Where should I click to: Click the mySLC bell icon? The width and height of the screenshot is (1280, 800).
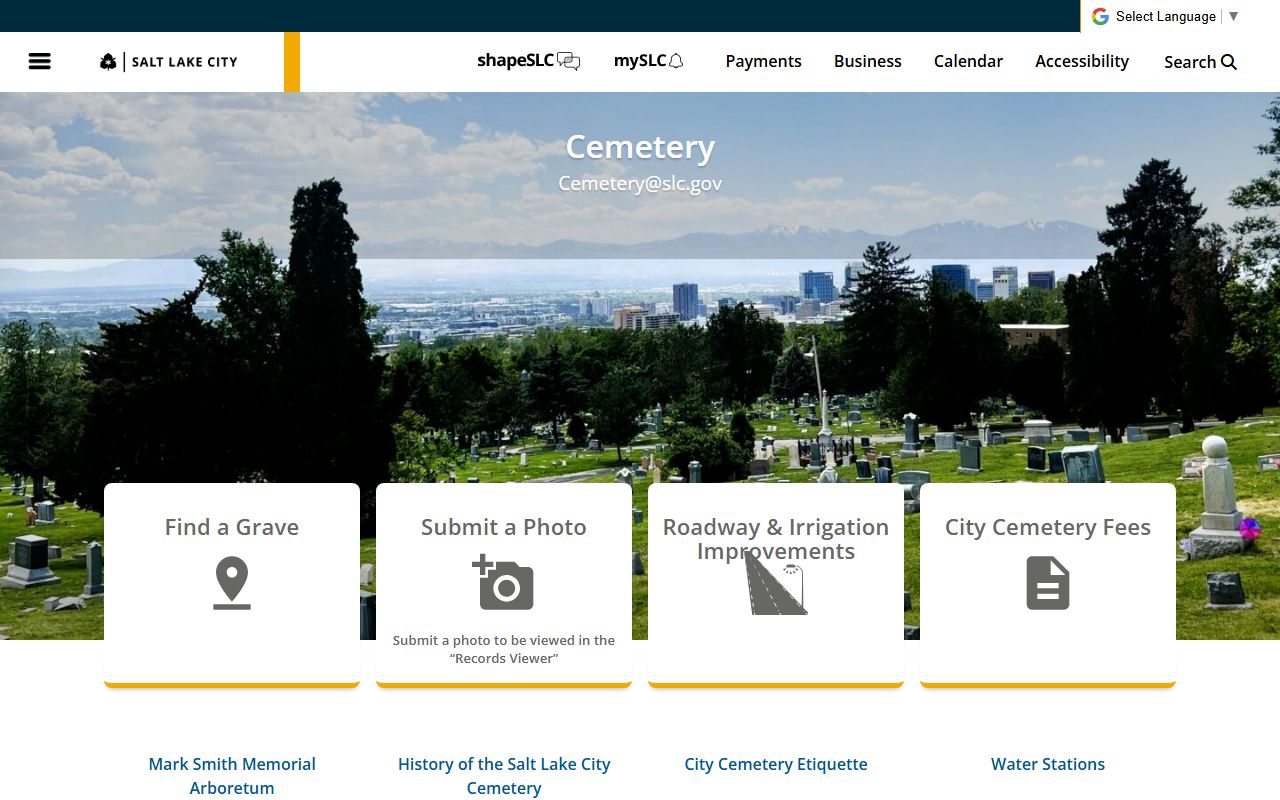[x=676, y=61]
